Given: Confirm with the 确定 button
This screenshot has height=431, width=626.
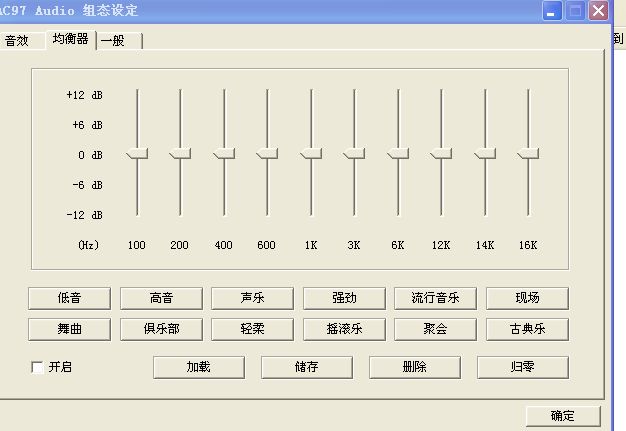Looking at the screenshot, I should pos(563,416).
